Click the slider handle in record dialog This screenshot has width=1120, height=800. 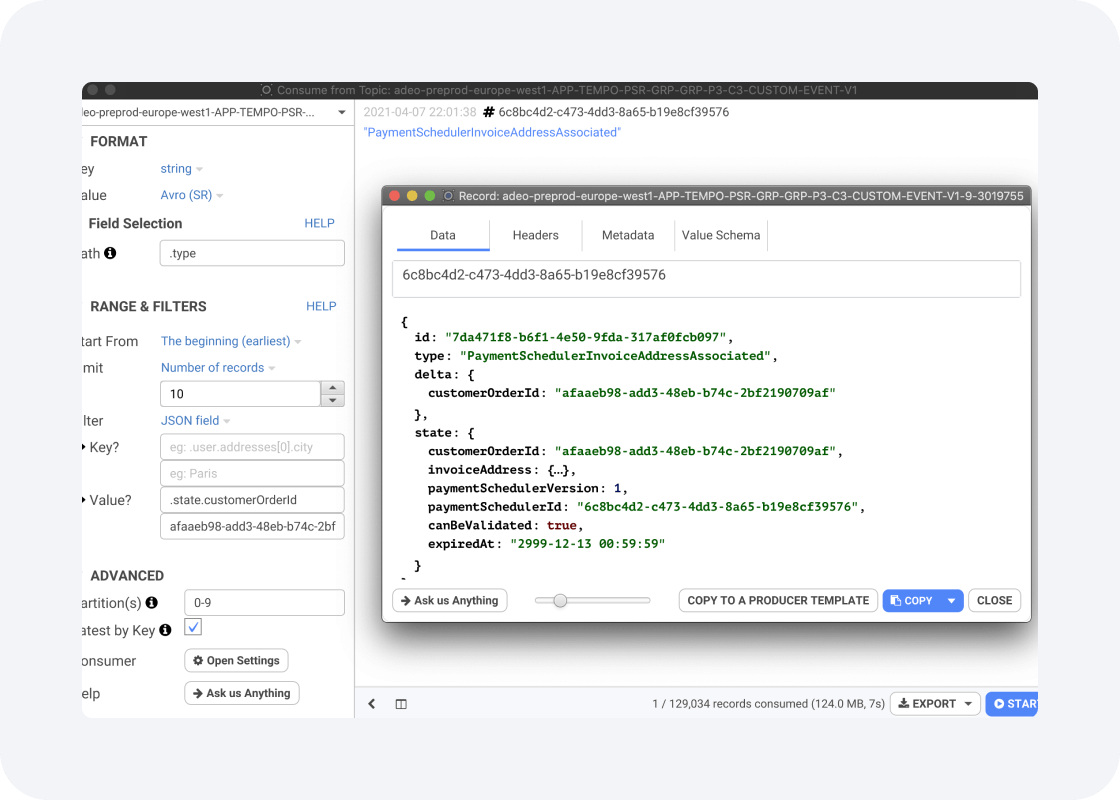click(x=560, y=601)
